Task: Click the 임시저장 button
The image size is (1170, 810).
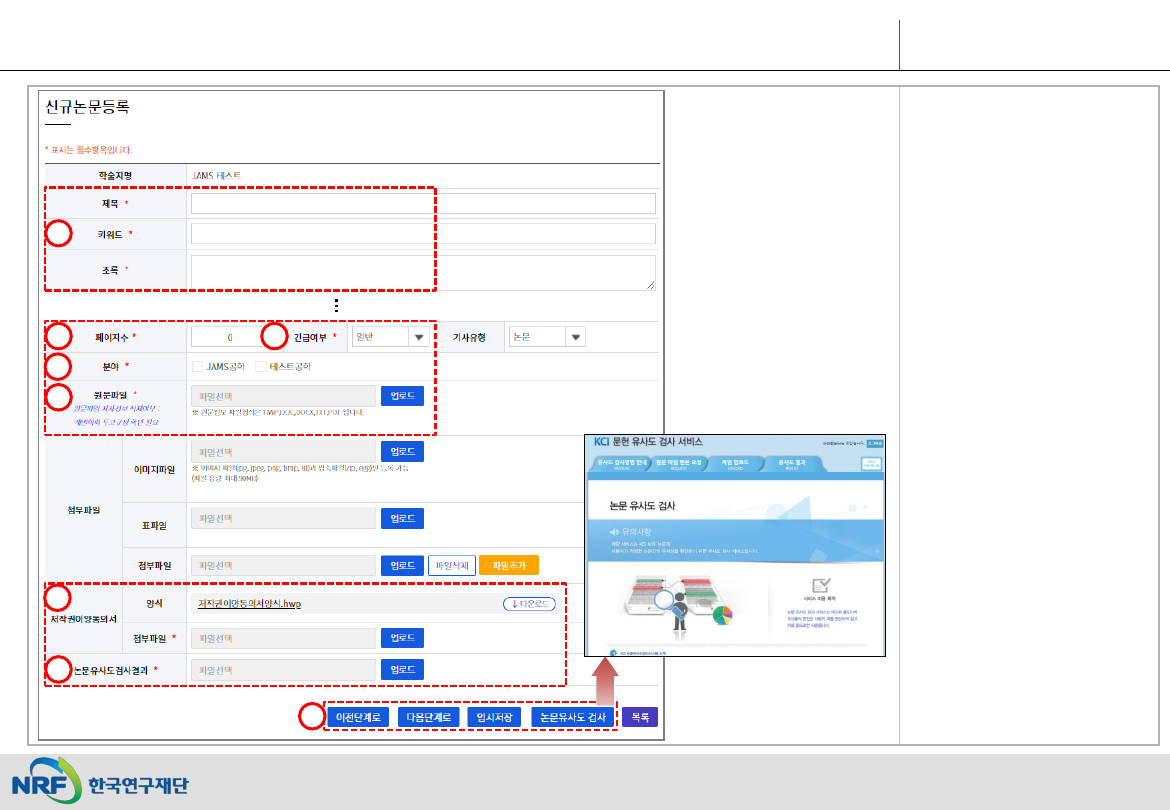Action: point(495,717)
